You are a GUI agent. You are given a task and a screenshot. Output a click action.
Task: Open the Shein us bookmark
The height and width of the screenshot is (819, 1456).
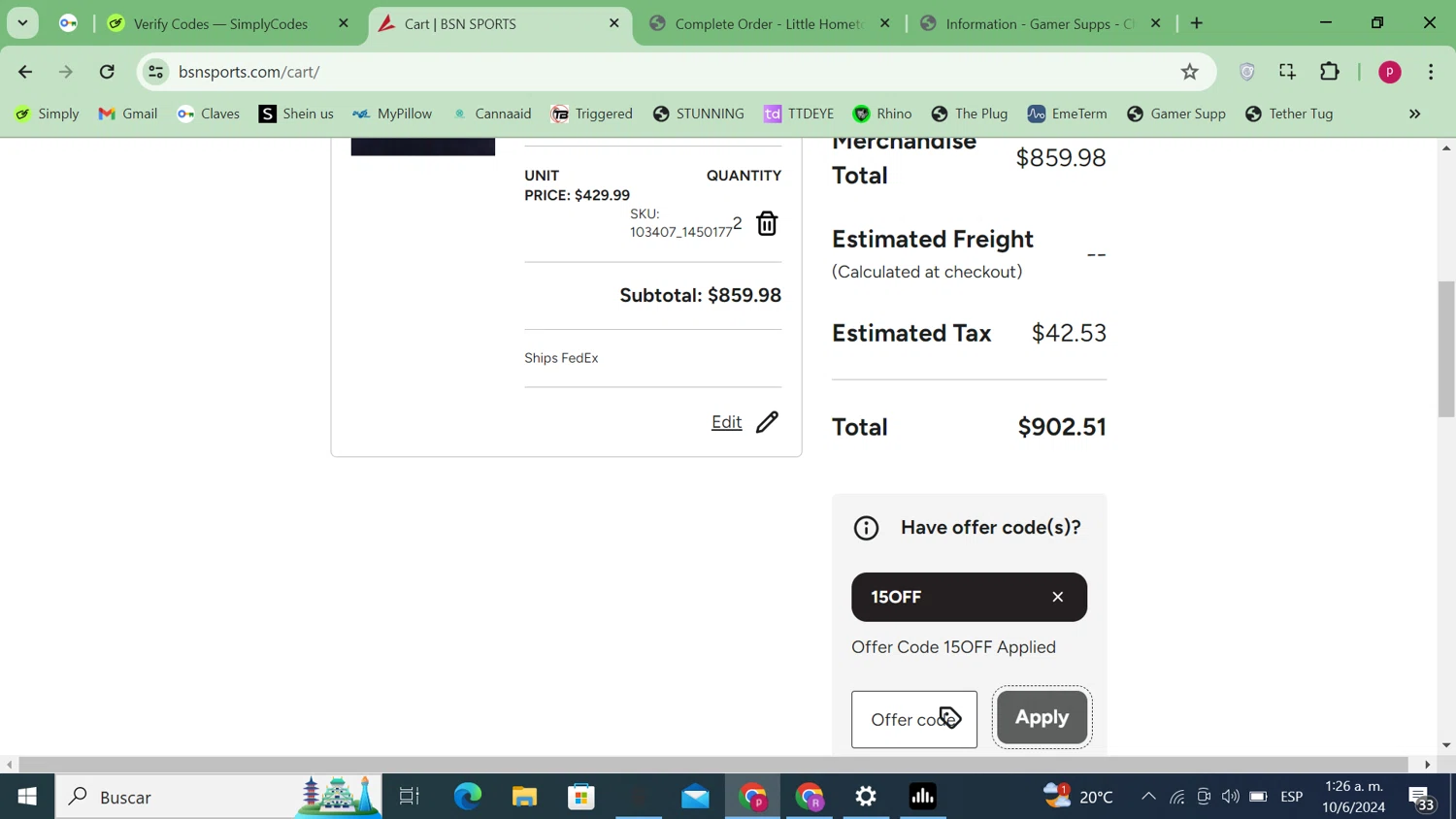point(296,114)
